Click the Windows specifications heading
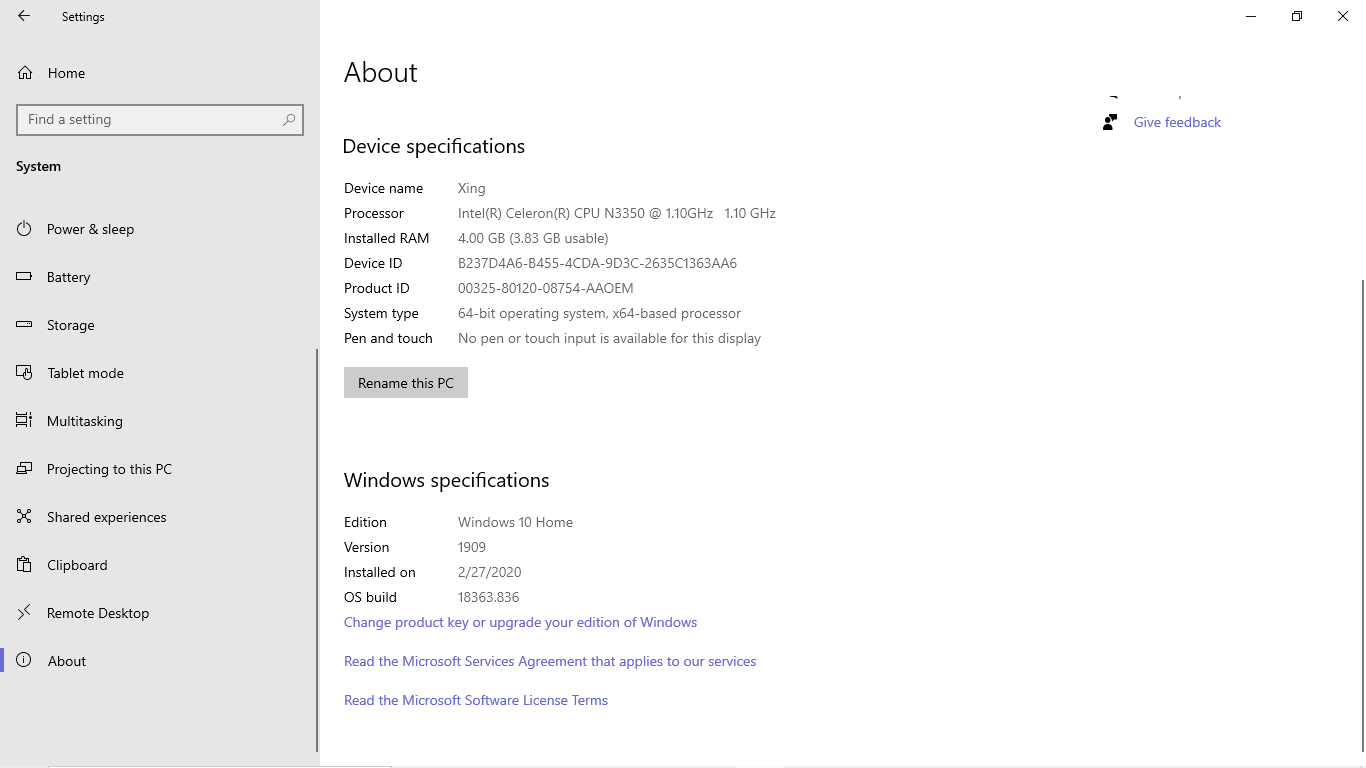The height and width of the screenshot is (768, 1366). pos(447,480)
